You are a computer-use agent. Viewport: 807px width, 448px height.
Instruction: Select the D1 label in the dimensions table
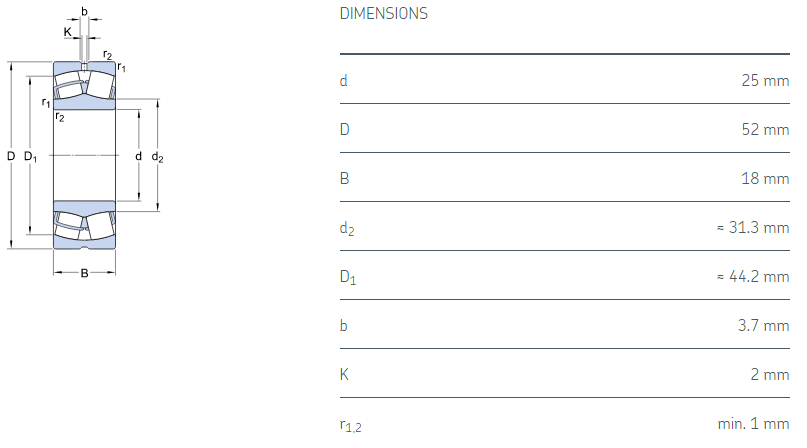347,278
